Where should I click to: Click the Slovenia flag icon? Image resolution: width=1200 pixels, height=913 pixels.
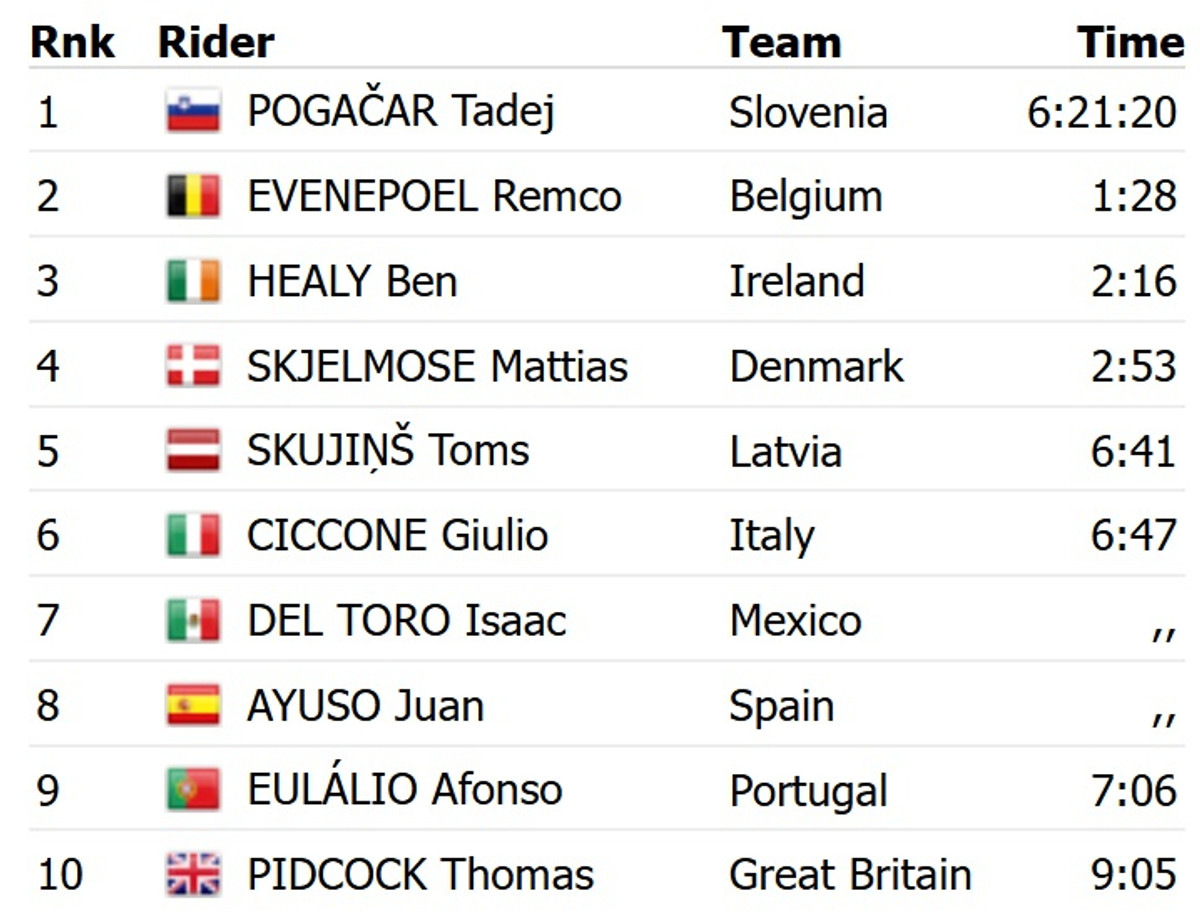[193, 111]
